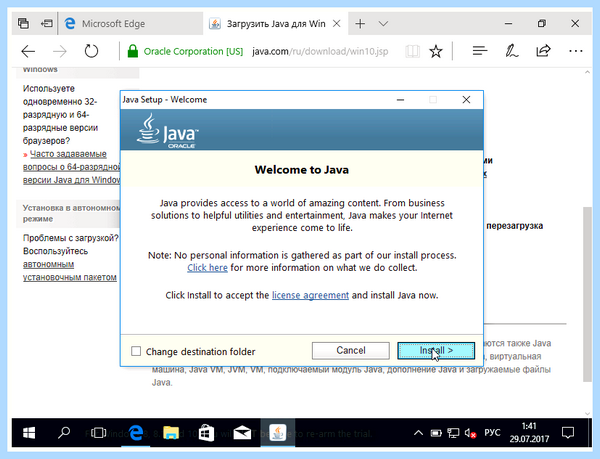Viewport: 600px width, 459px height.
Task: Open 'автономным установочным пакетом' link
Action: coord(70,271)
